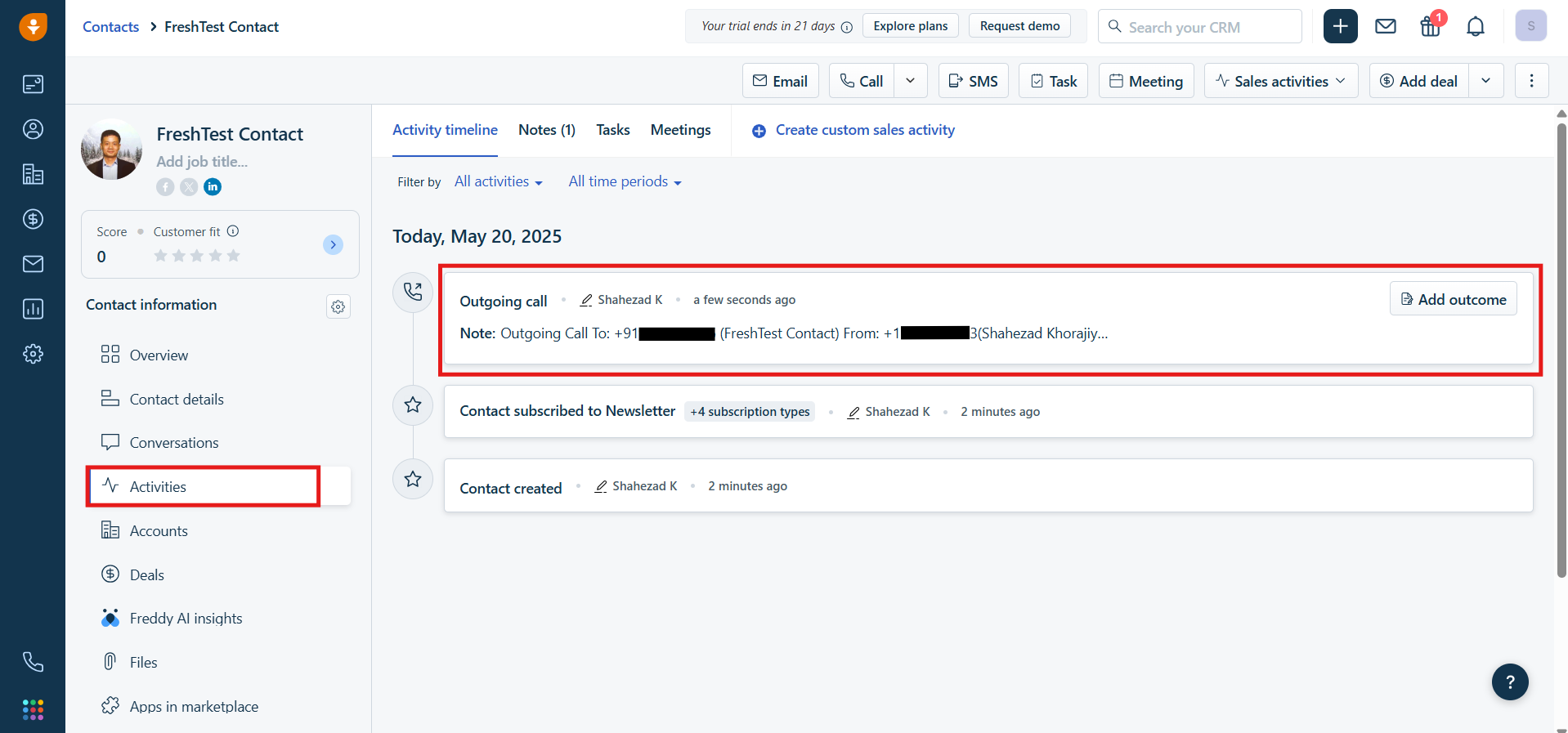Switch to Notes (1) tab
Image resolution: width=1568 pixels, height=733 pixels.
point(547,130)
